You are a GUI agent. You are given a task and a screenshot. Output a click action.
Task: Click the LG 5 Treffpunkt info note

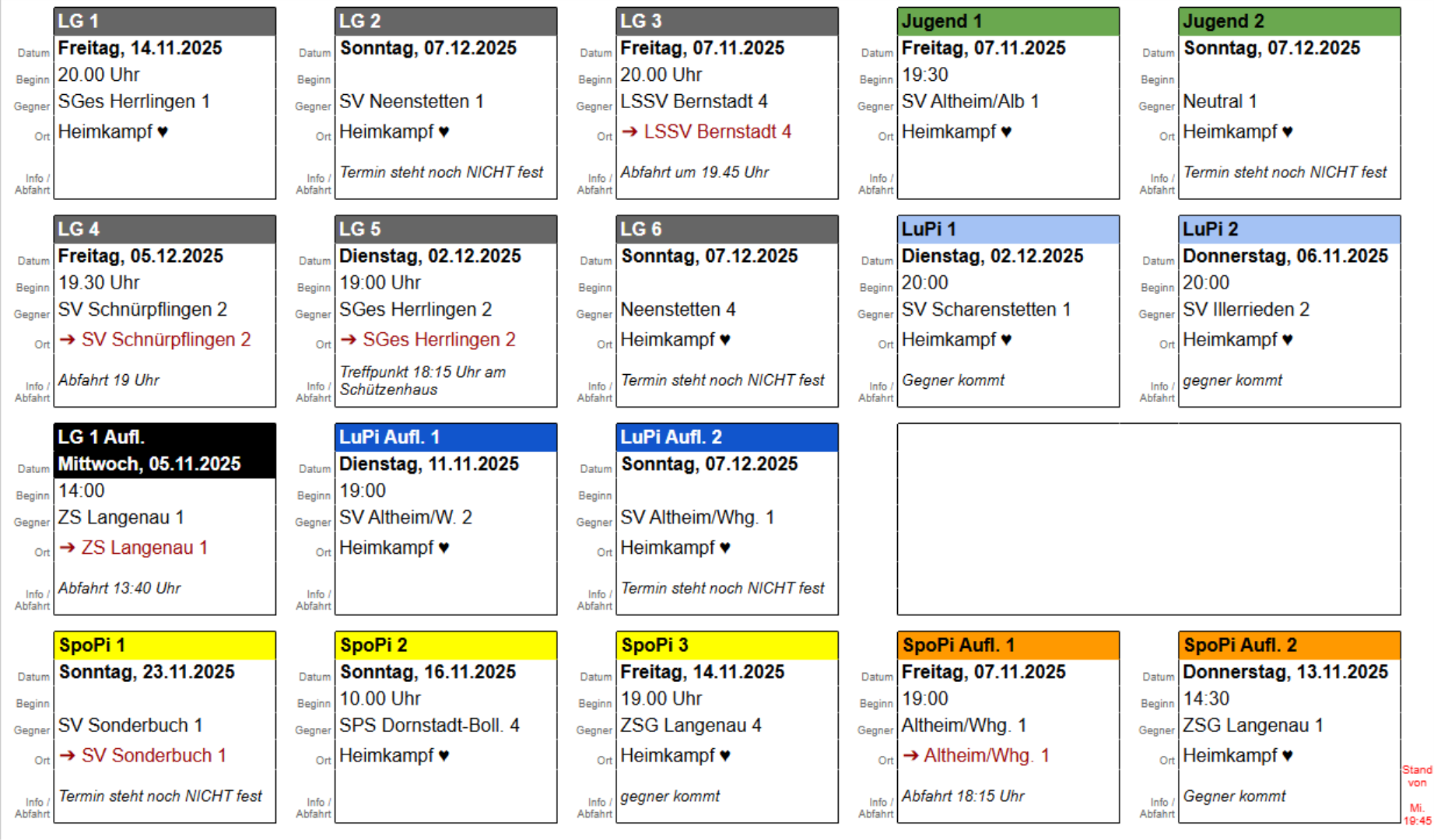pyautogui.click(x=422, y=381)
